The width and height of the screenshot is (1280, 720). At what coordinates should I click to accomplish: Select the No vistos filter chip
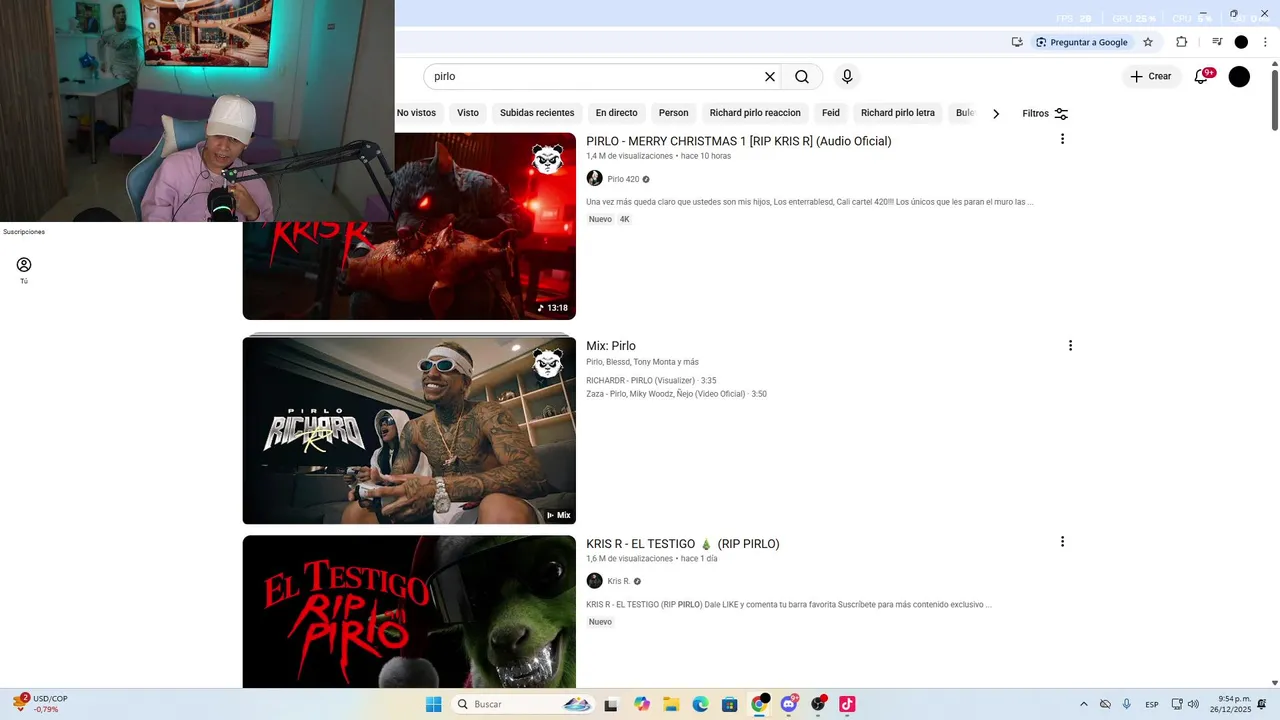pos(416,113)
